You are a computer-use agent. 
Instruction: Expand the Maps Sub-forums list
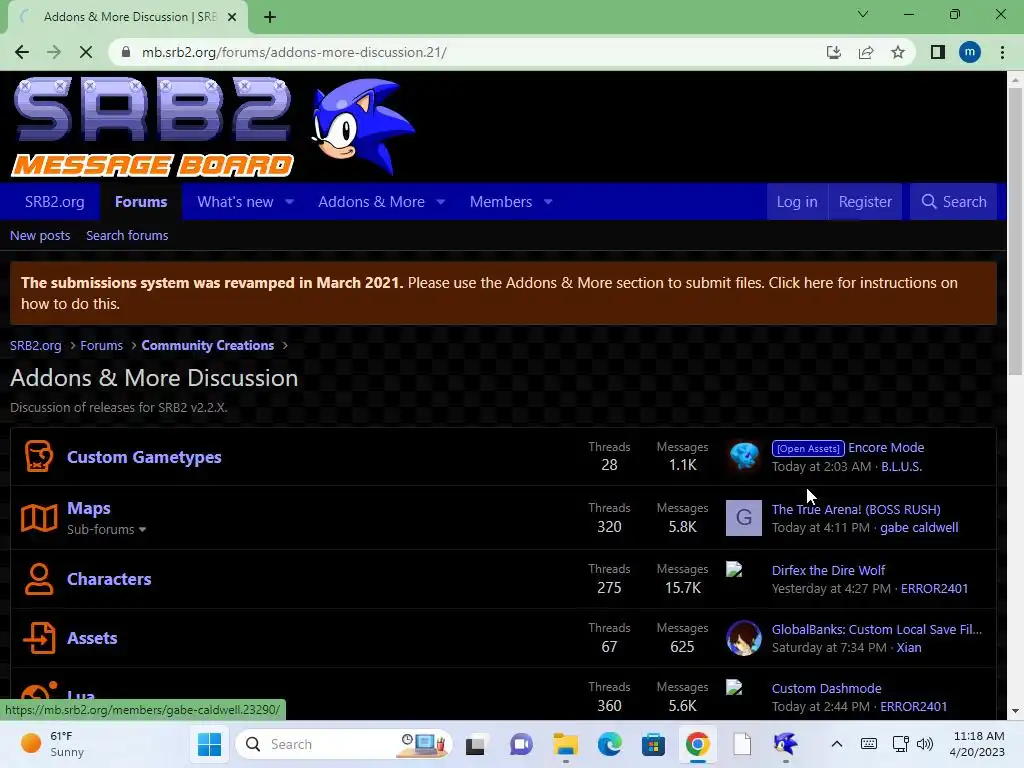(x=106, y=530)
